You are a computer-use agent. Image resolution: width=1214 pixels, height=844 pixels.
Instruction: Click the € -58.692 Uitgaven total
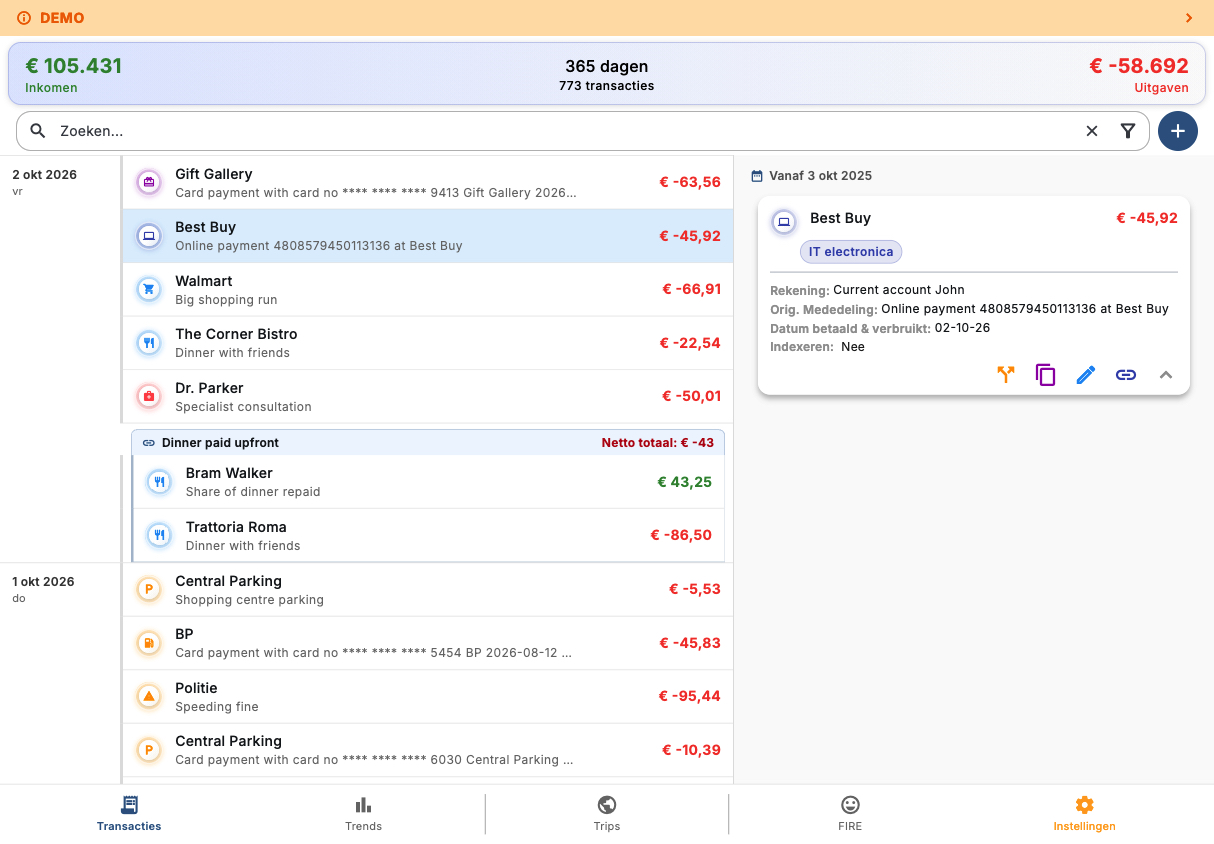coord(1139,74)
